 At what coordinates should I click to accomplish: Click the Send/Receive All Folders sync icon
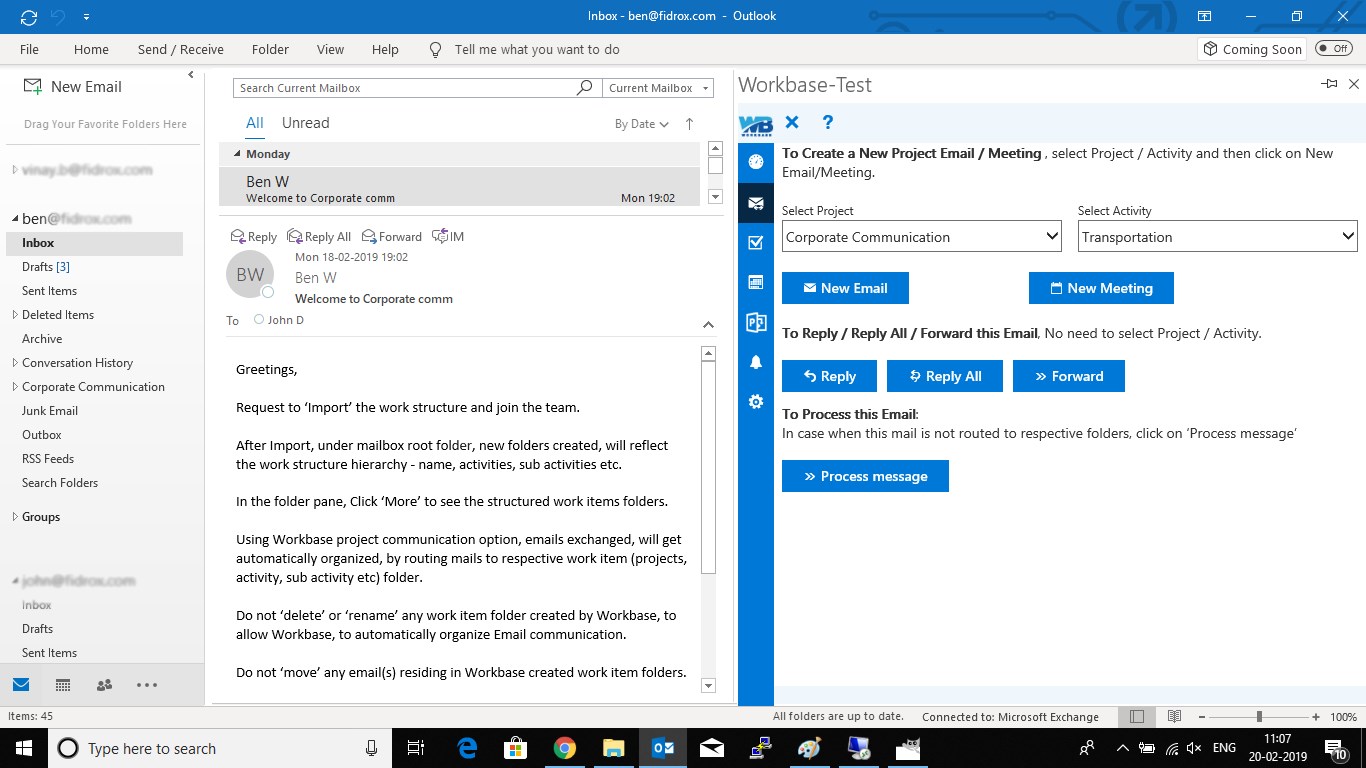(29, 17)
